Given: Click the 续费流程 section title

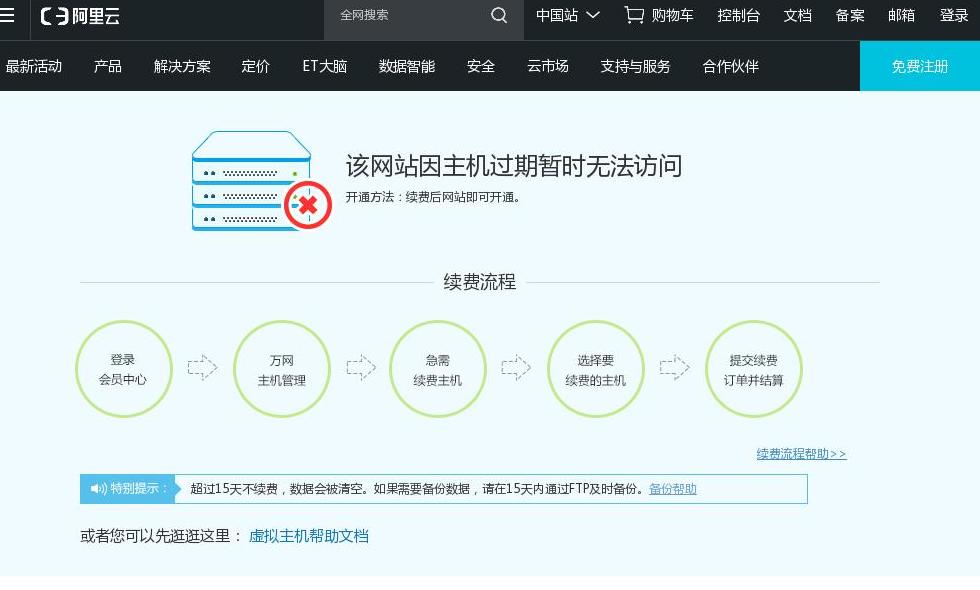Looking at the screenshot, I should (x=480, y=282).
